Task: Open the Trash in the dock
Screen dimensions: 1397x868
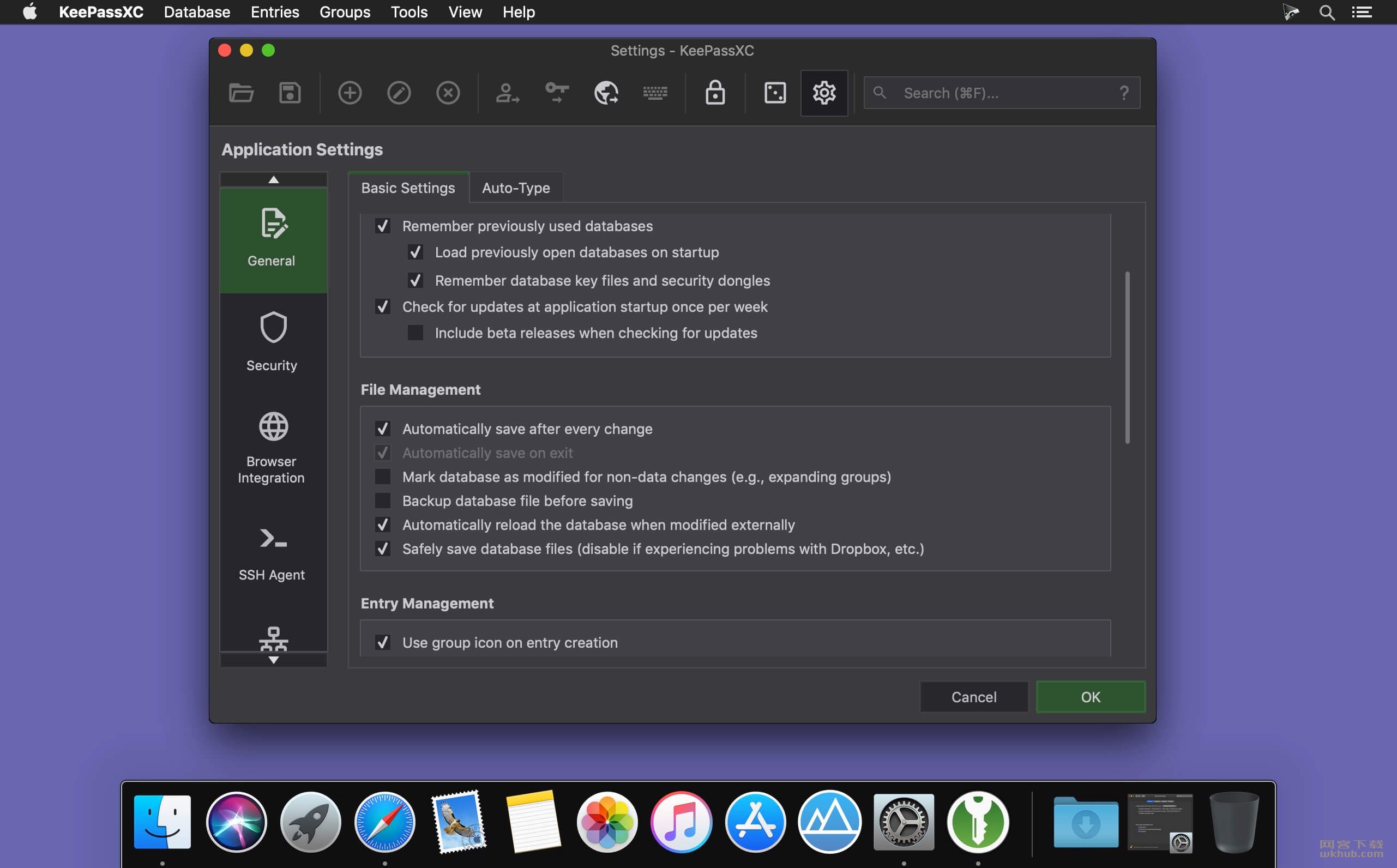Action: point(1234,822)
